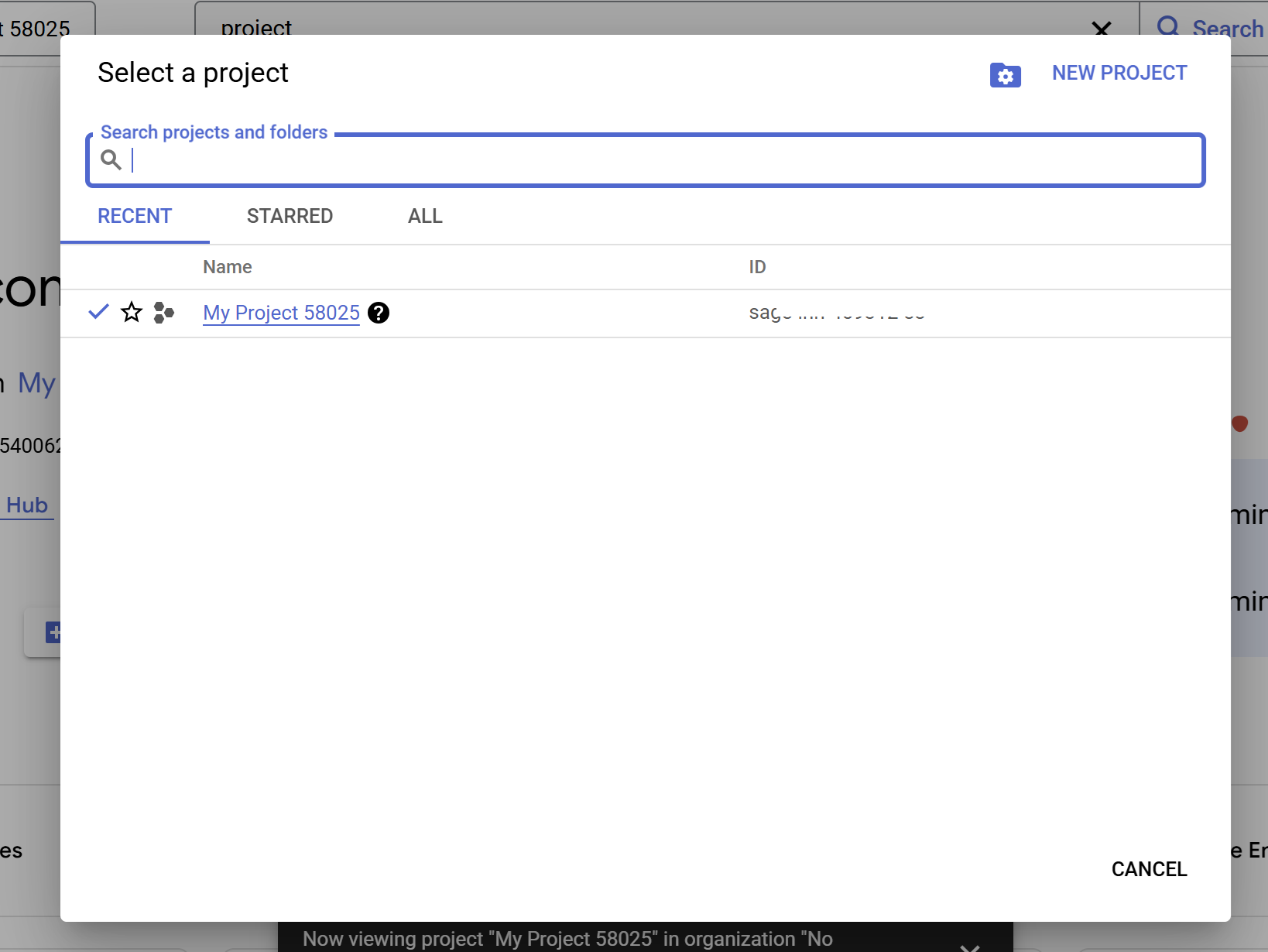Clear the top search bar with X
1268x952 pixels.
point(1101,29)
